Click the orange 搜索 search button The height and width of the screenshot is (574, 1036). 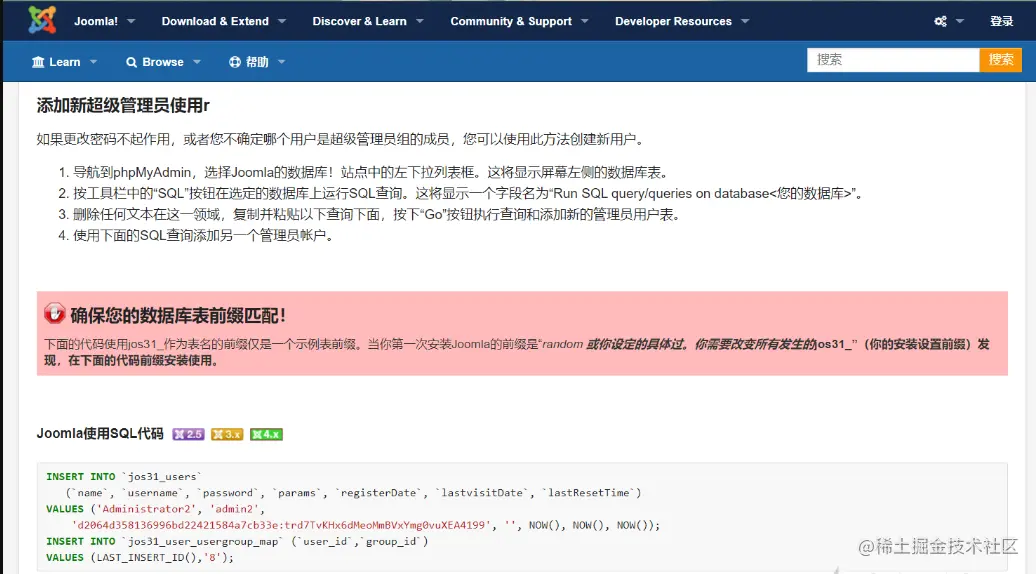click(x=1000, y=59)
